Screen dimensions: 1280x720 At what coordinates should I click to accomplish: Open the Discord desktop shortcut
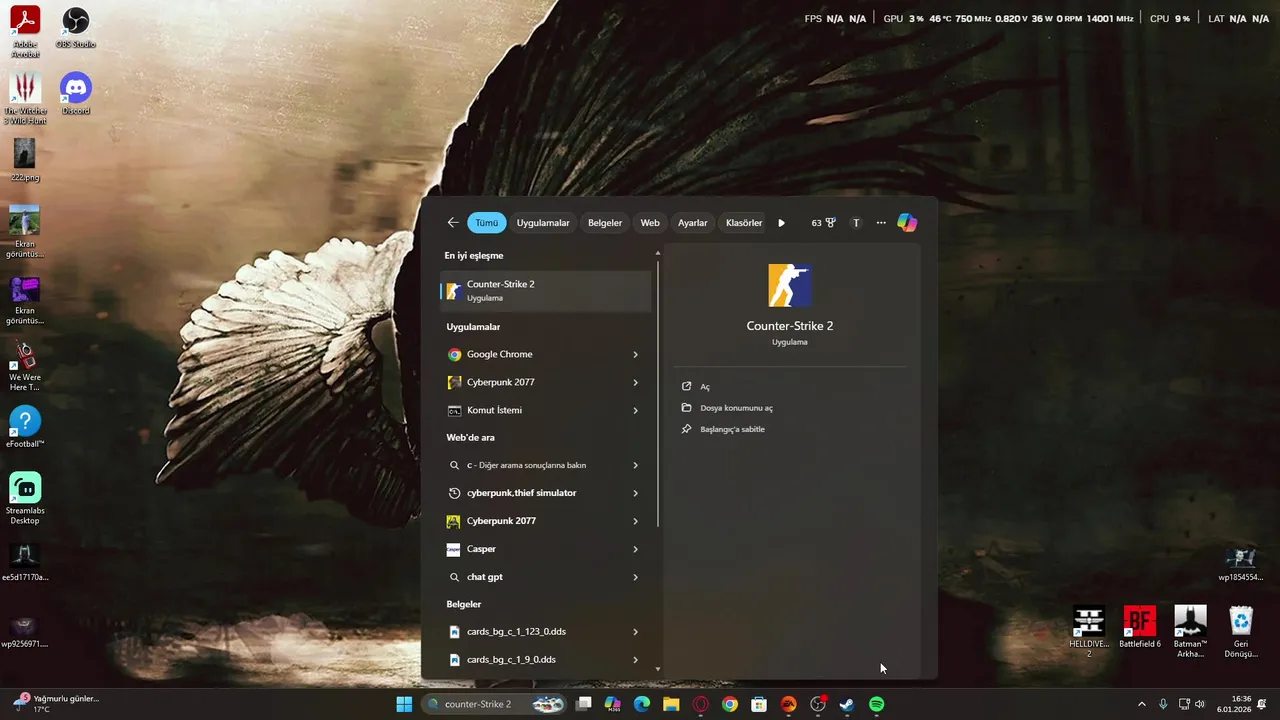[76, 94]
